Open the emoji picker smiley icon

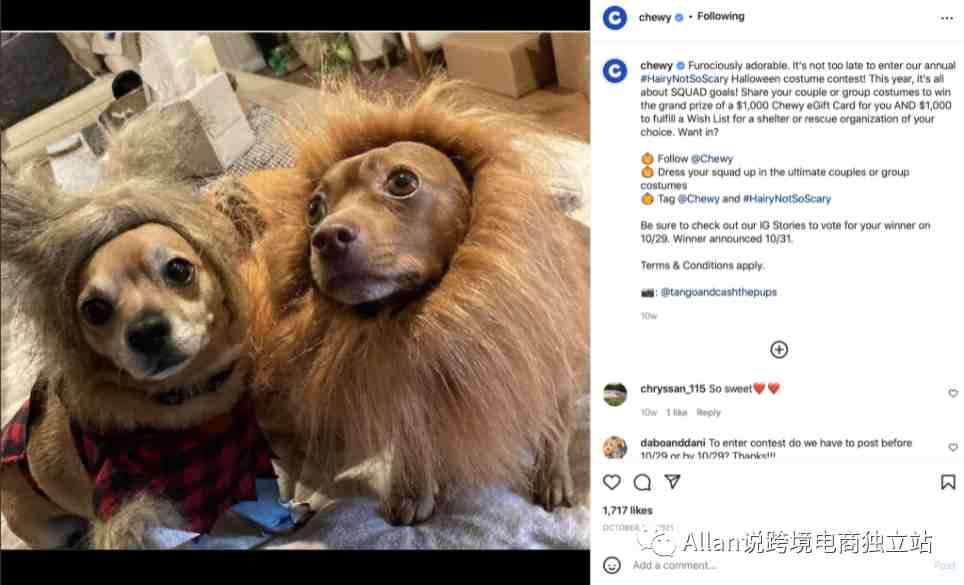[x=612, y=565]
